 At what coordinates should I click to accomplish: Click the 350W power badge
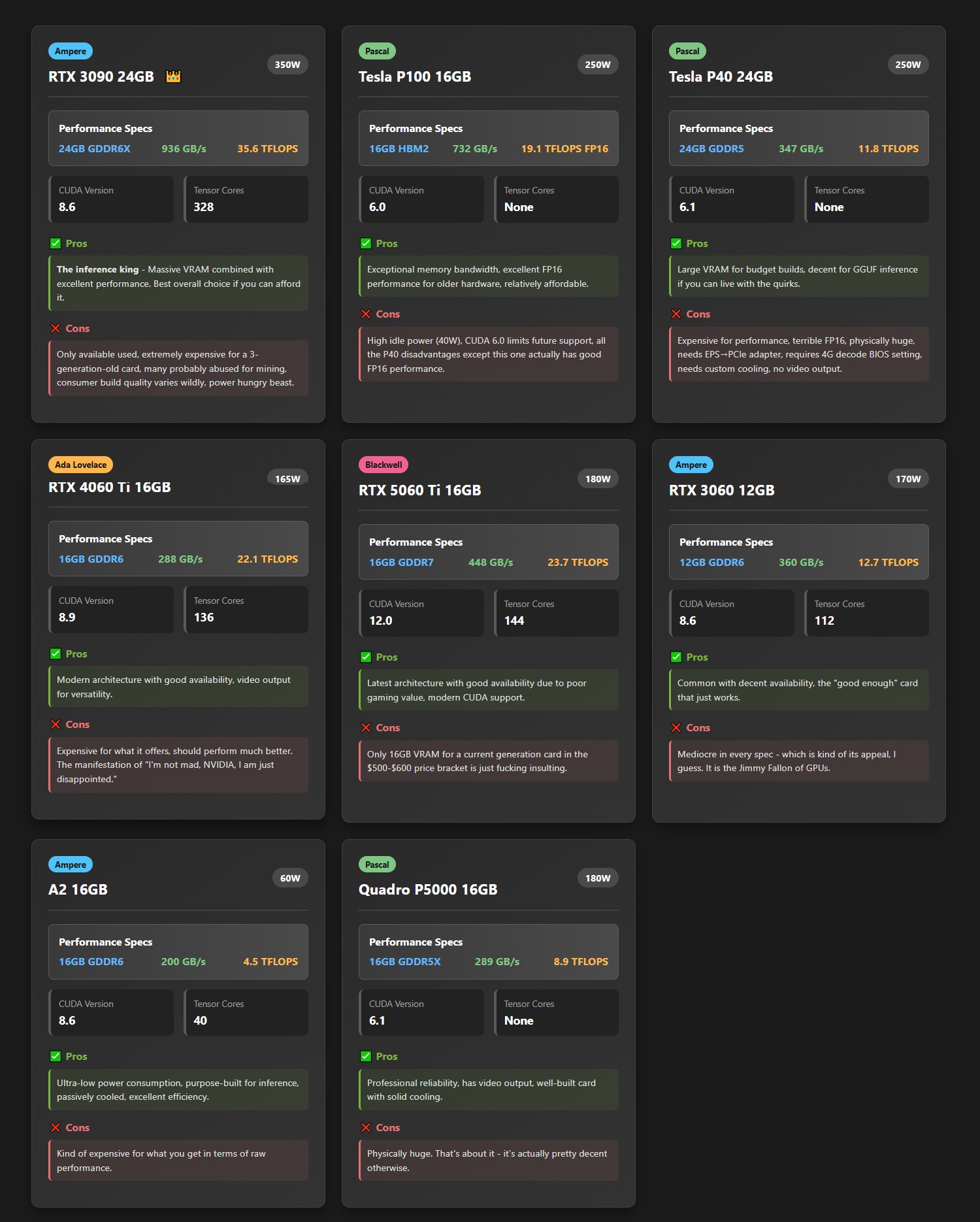click(287, 65)
